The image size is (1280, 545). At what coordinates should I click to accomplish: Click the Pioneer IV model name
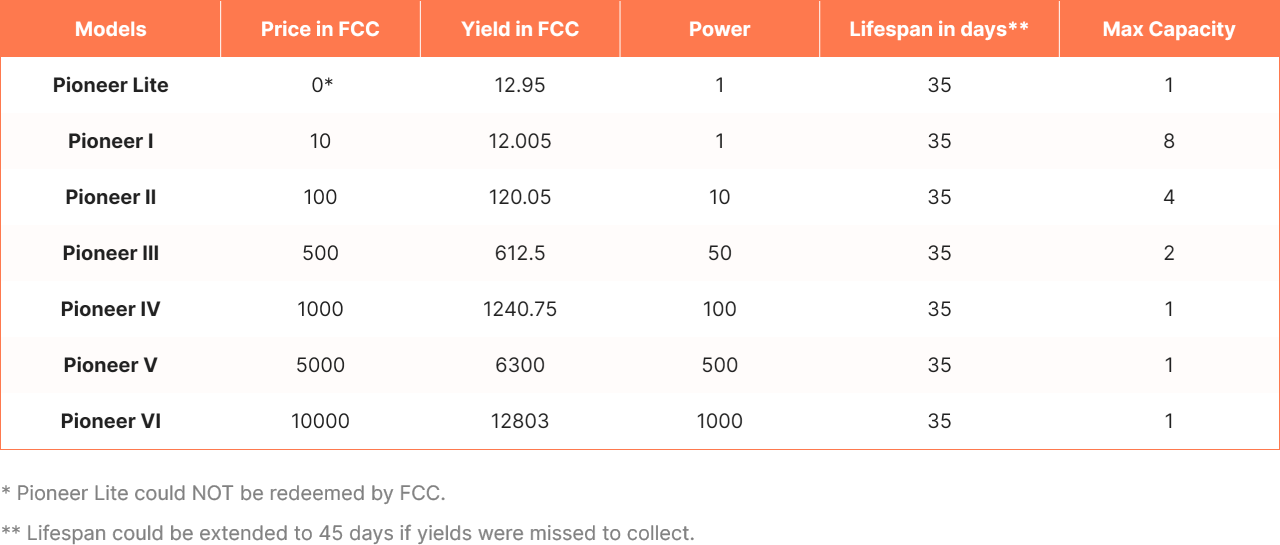pyautogui.click(x=110, y=309)
